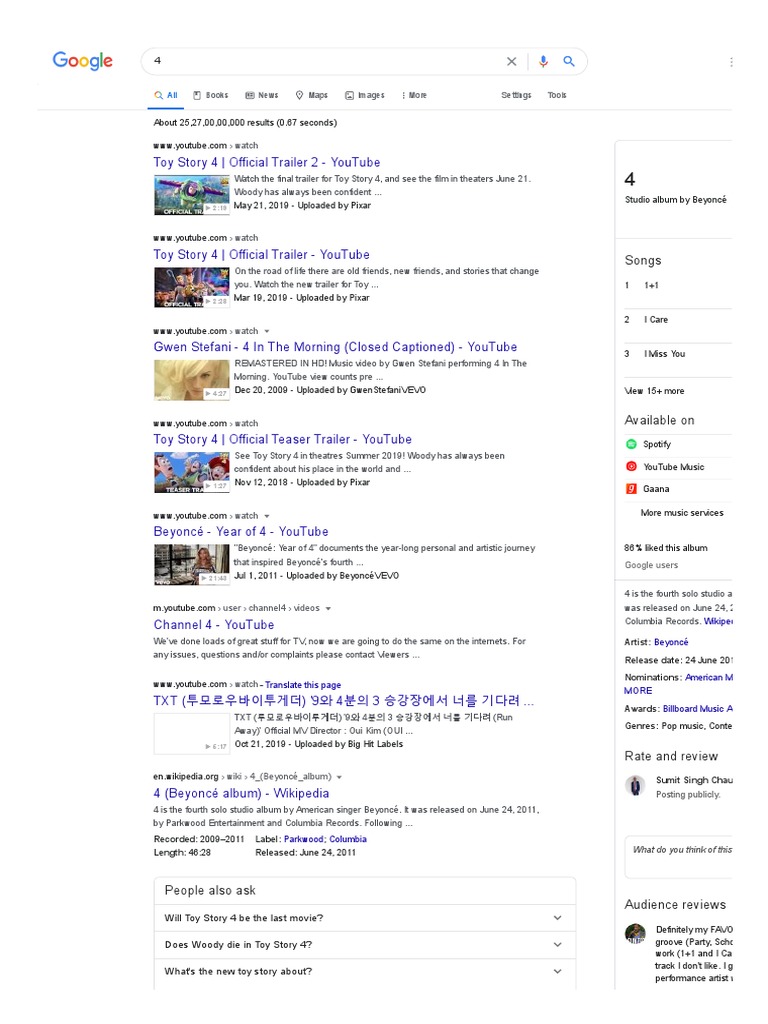768x1024 pixels.
Task: Open the TXT Korean video result
Action: click(x=344, y=701)
